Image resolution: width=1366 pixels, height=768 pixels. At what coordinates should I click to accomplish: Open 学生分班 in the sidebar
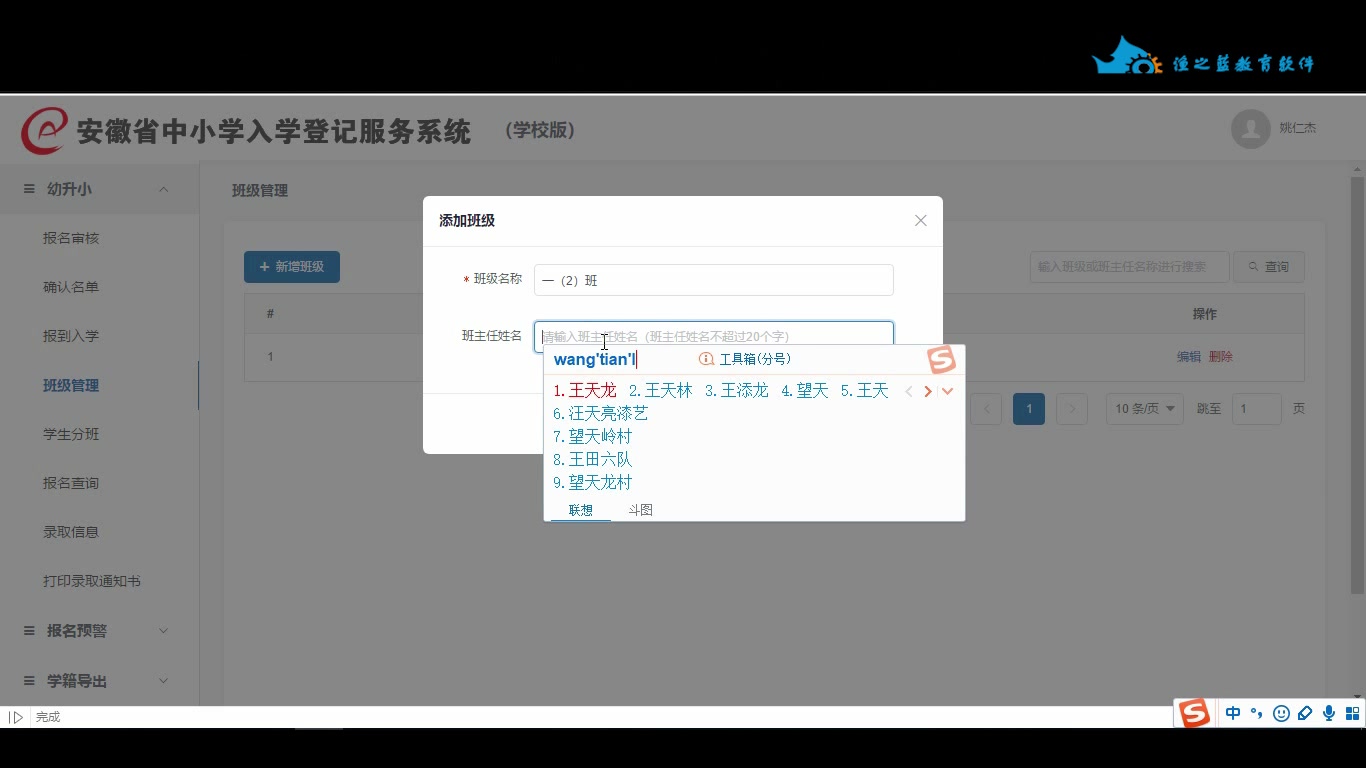[71, 434]
